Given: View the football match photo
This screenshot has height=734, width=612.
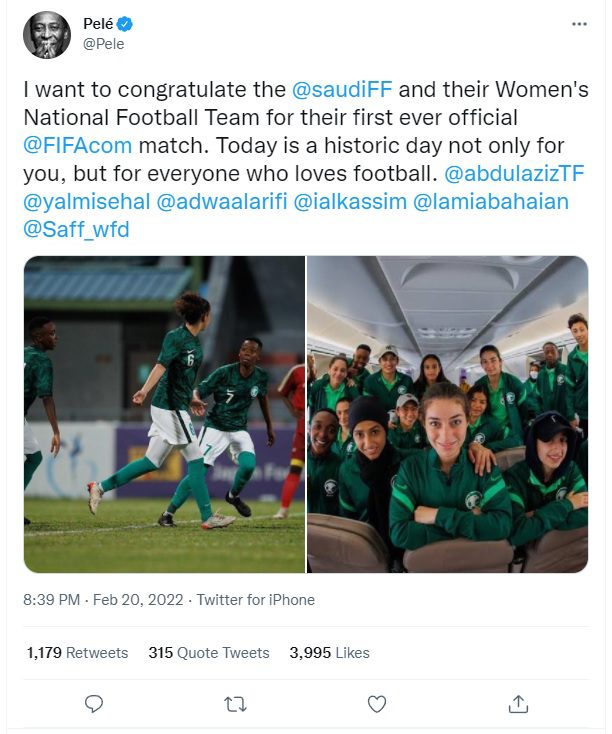Looking at the screenshot, I should [164, 414].
